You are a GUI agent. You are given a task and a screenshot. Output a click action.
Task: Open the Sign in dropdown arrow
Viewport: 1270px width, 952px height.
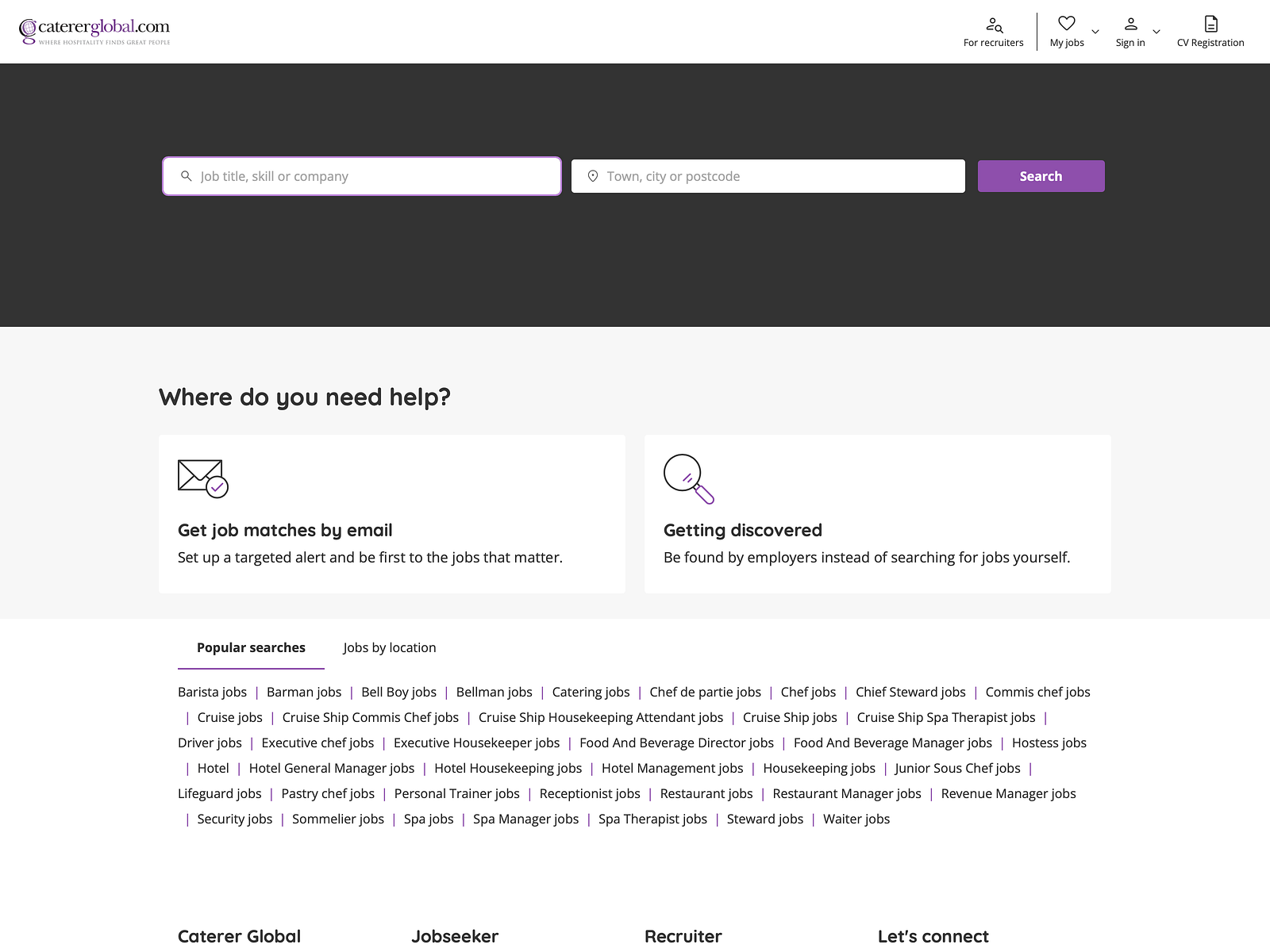(x=1157, y=33)
